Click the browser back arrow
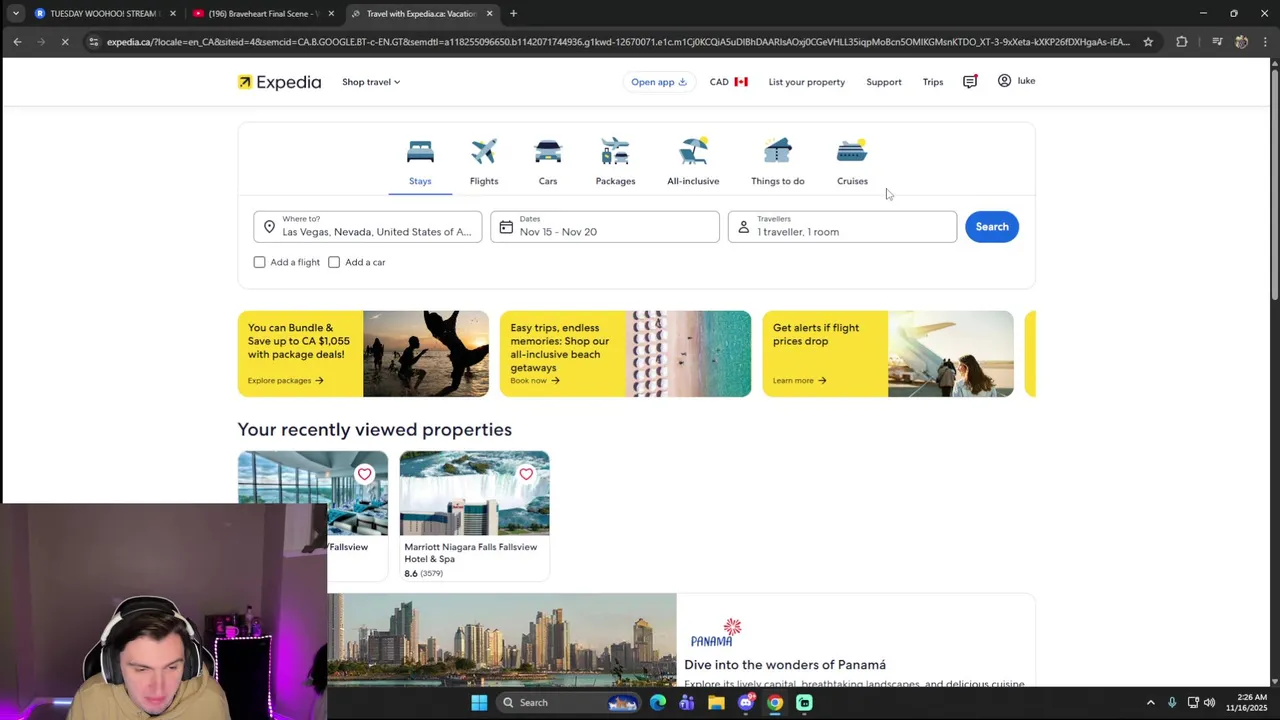The image size is (1280, 720). coord(17,42)
